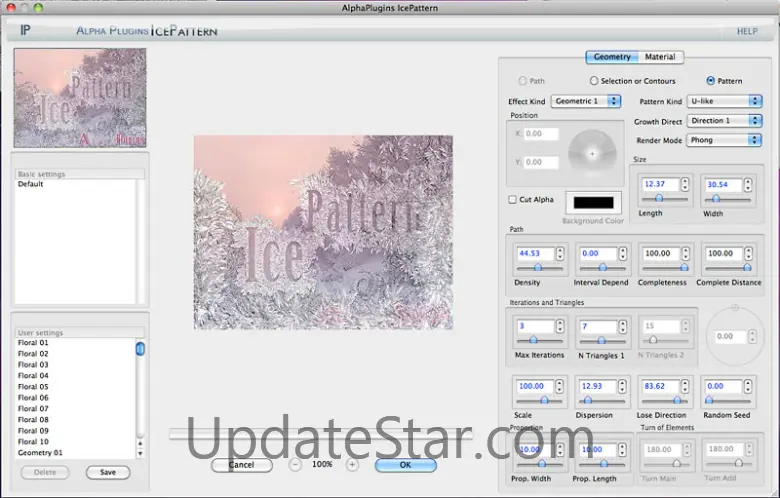Screen dimensions: 780x498
Task: Click the zoom in plus icon
Action: [x=352, y=465]
